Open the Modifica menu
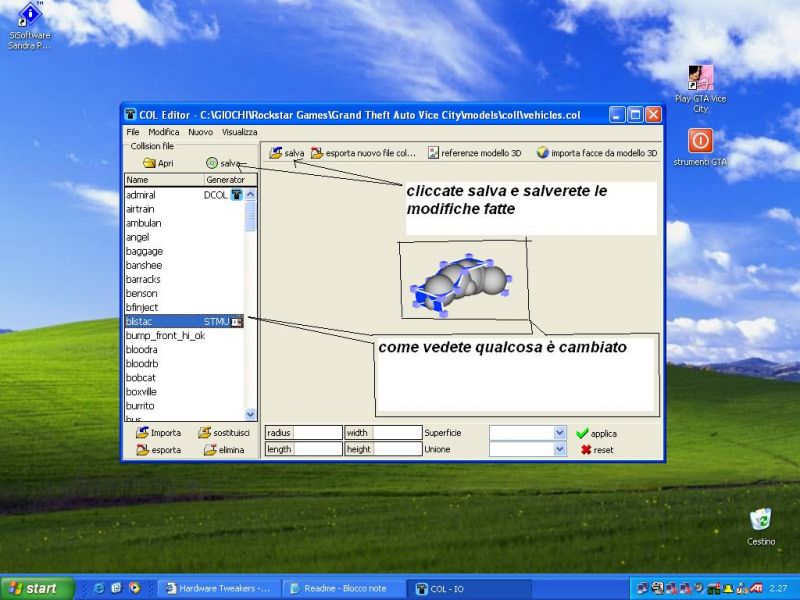The height and width of the screenshot is (600, 800). coord(163,132)
